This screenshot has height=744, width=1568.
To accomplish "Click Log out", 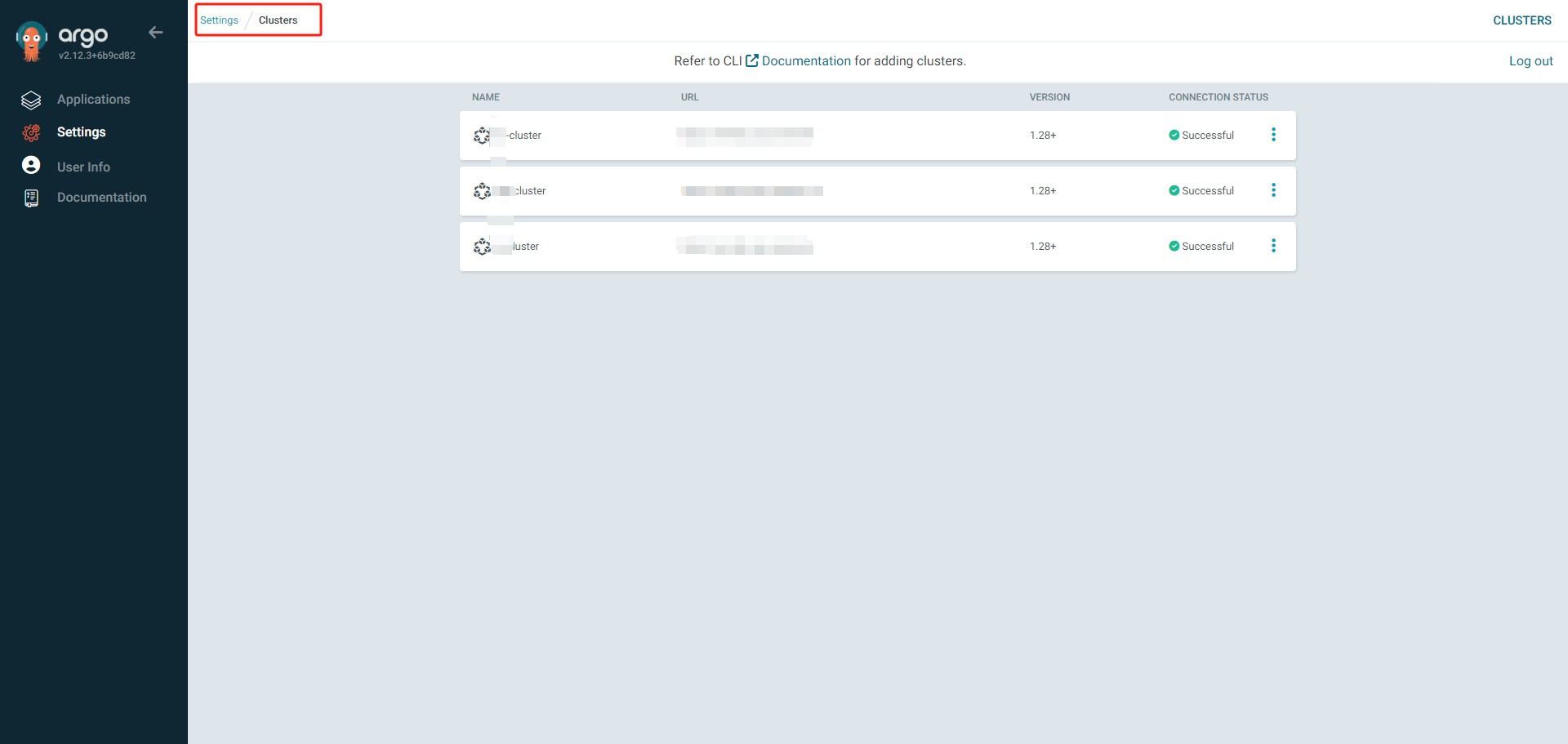I will click(x=1530, y=61).
